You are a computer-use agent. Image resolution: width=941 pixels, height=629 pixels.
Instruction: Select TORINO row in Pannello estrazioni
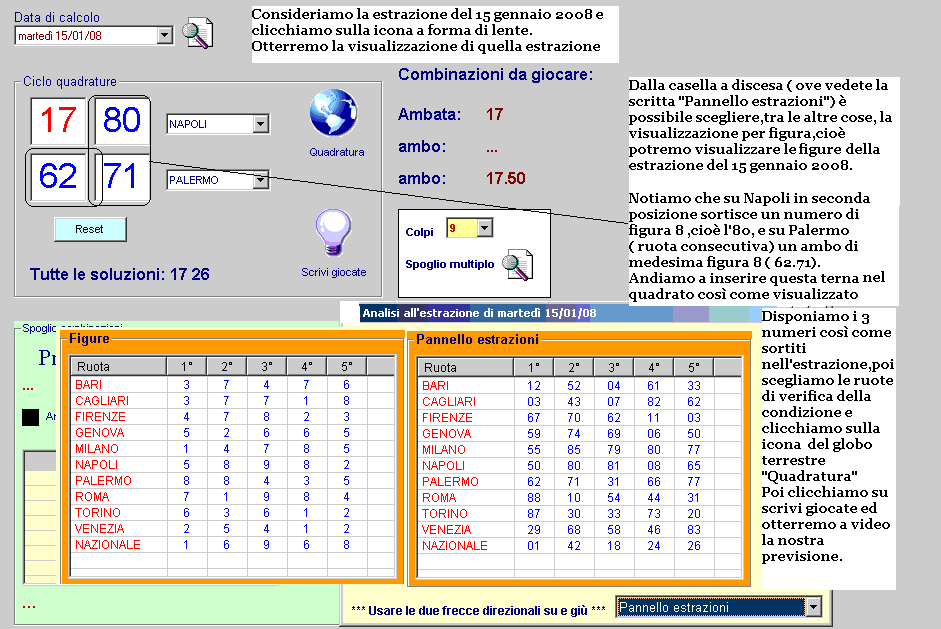[580, 514]
